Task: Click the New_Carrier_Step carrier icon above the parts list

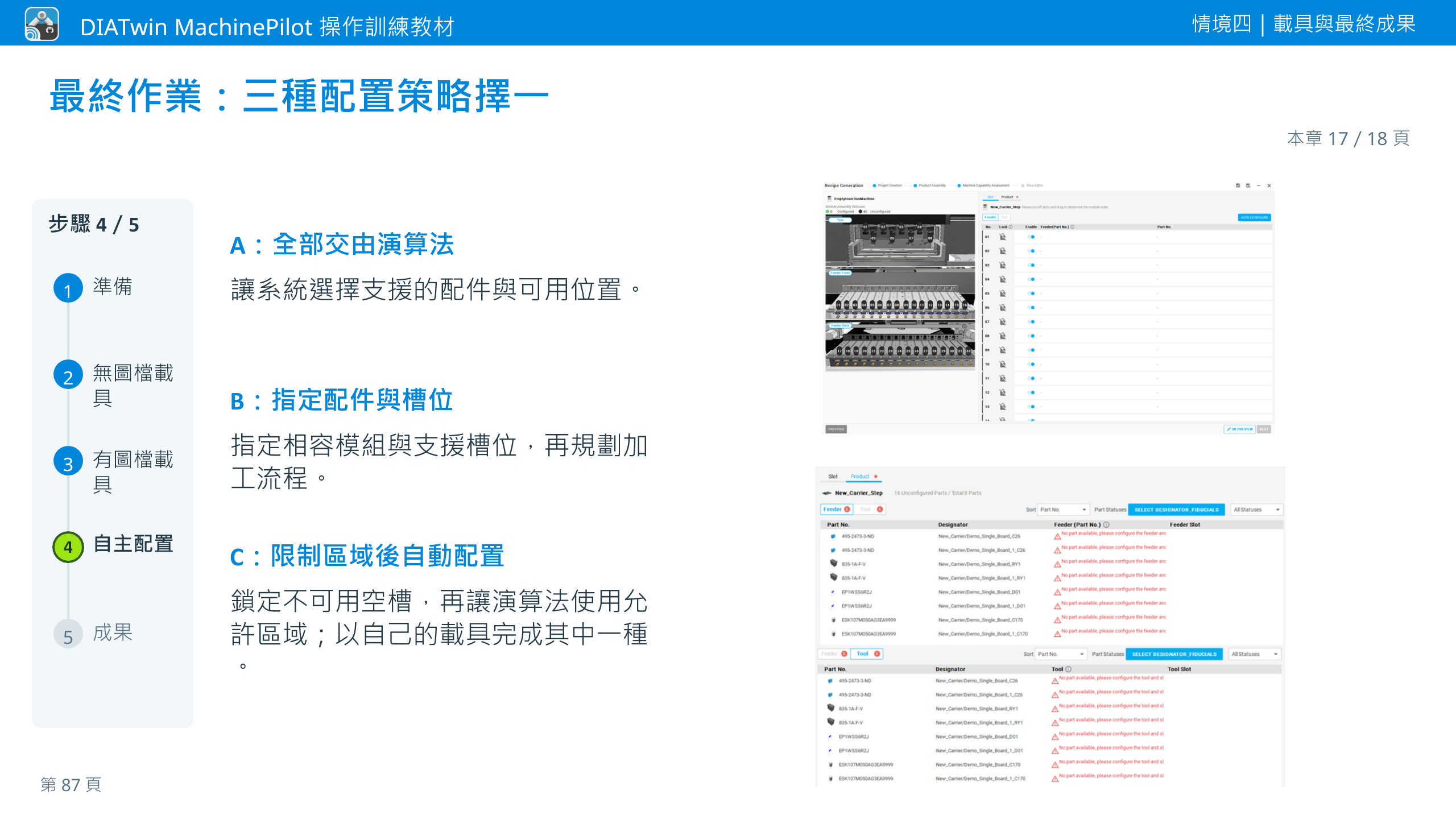Action: tap(827, 493)
